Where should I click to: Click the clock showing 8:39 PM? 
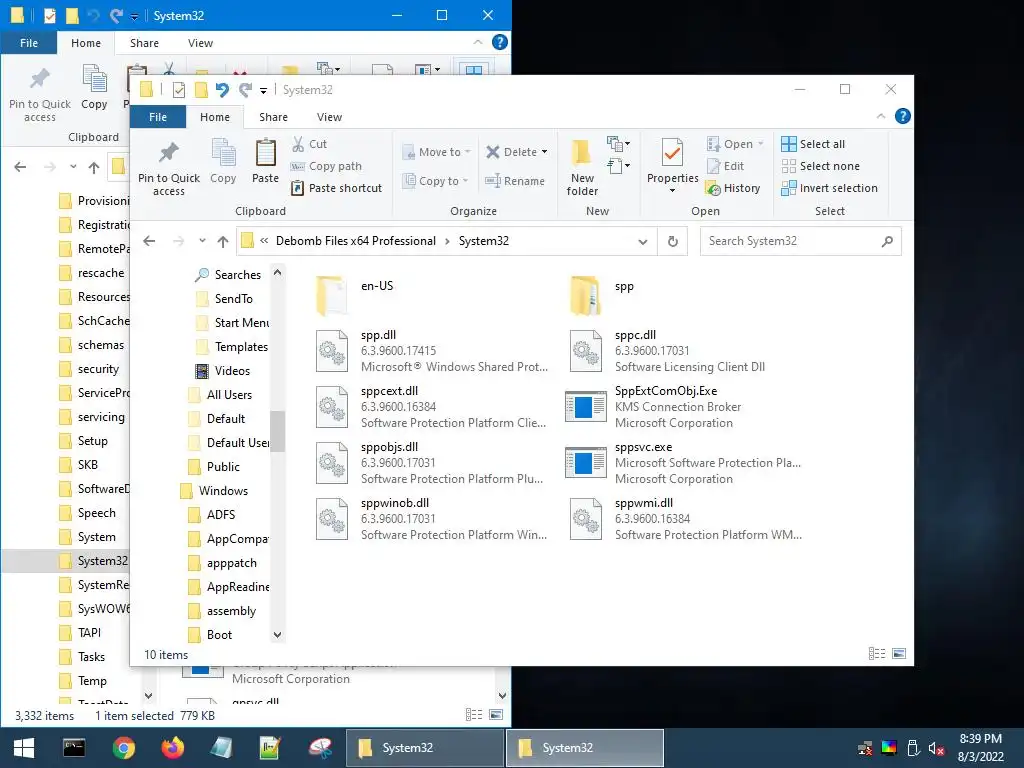pos(980,739)
